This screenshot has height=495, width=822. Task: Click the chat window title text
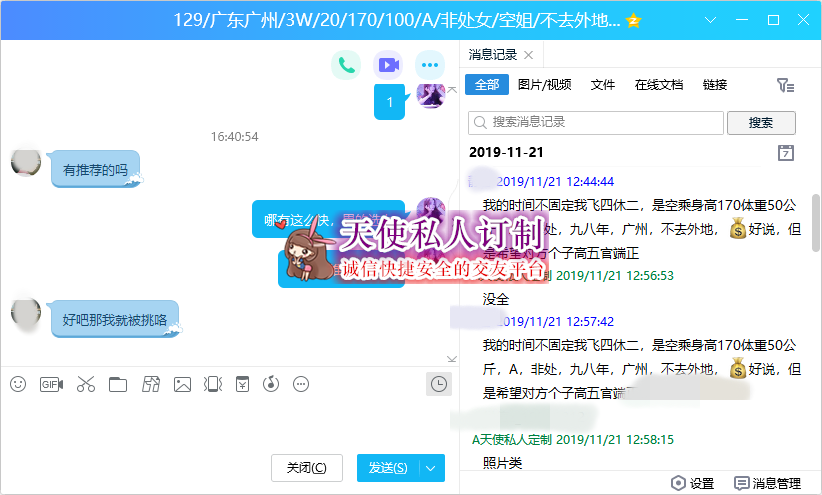397,20
